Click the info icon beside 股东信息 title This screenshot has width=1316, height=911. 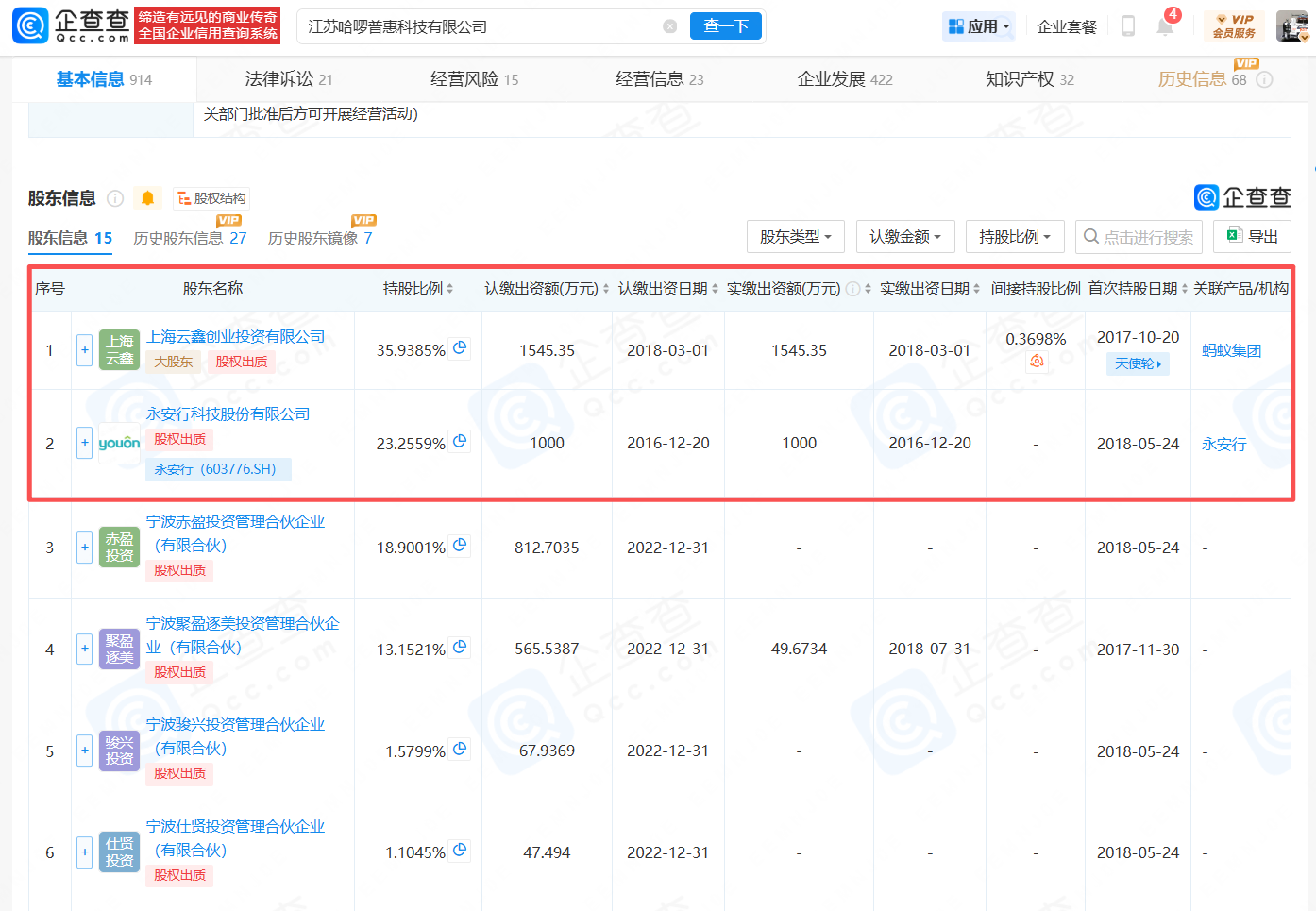tap(115, 198)
